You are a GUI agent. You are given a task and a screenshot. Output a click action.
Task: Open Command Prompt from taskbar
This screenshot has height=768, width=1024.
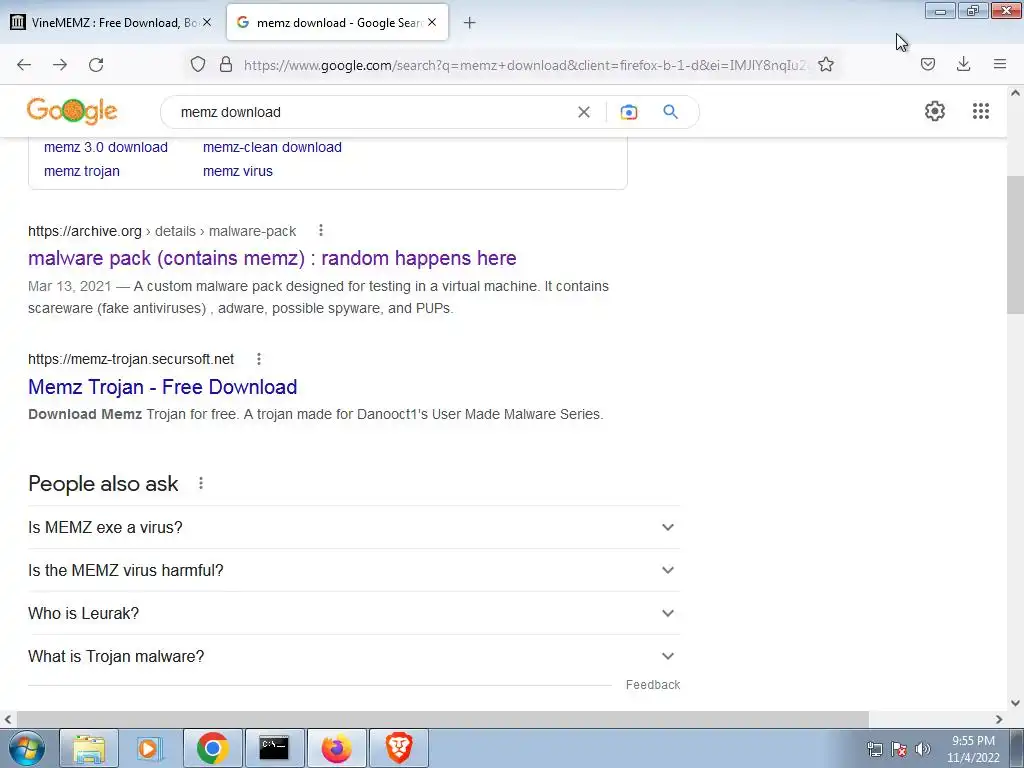tap(274, 748)
